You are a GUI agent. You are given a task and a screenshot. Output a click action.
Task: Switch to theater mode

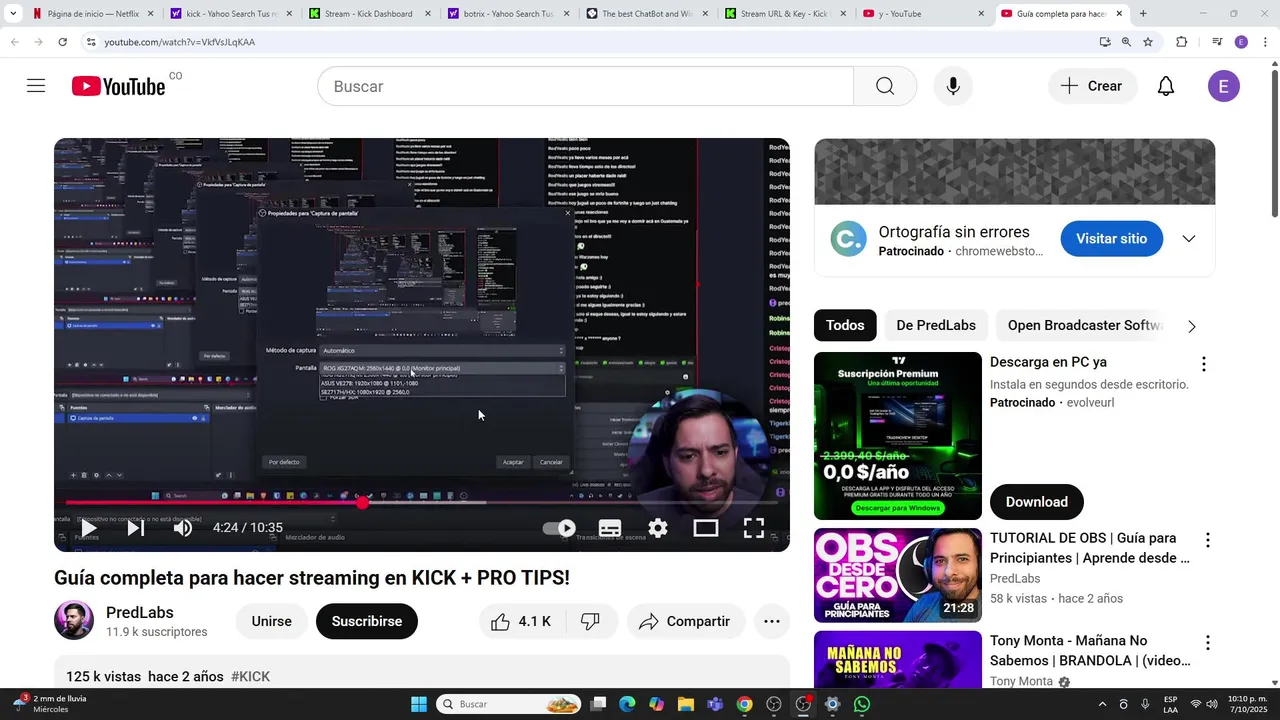(x=706, y=528)
